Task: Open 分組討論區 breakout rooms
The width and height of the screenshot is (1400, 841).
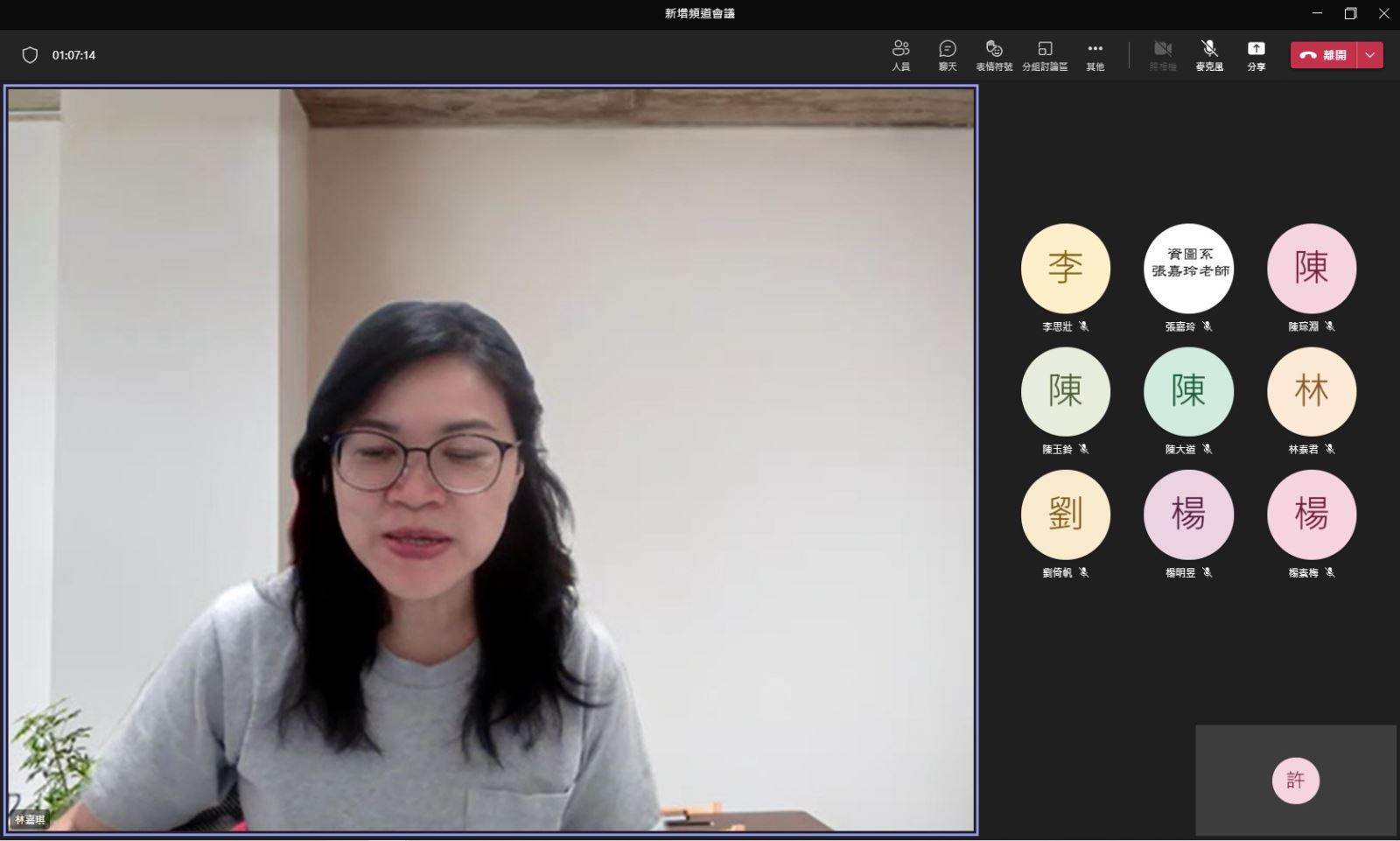Action: (x=1045, y=54)
